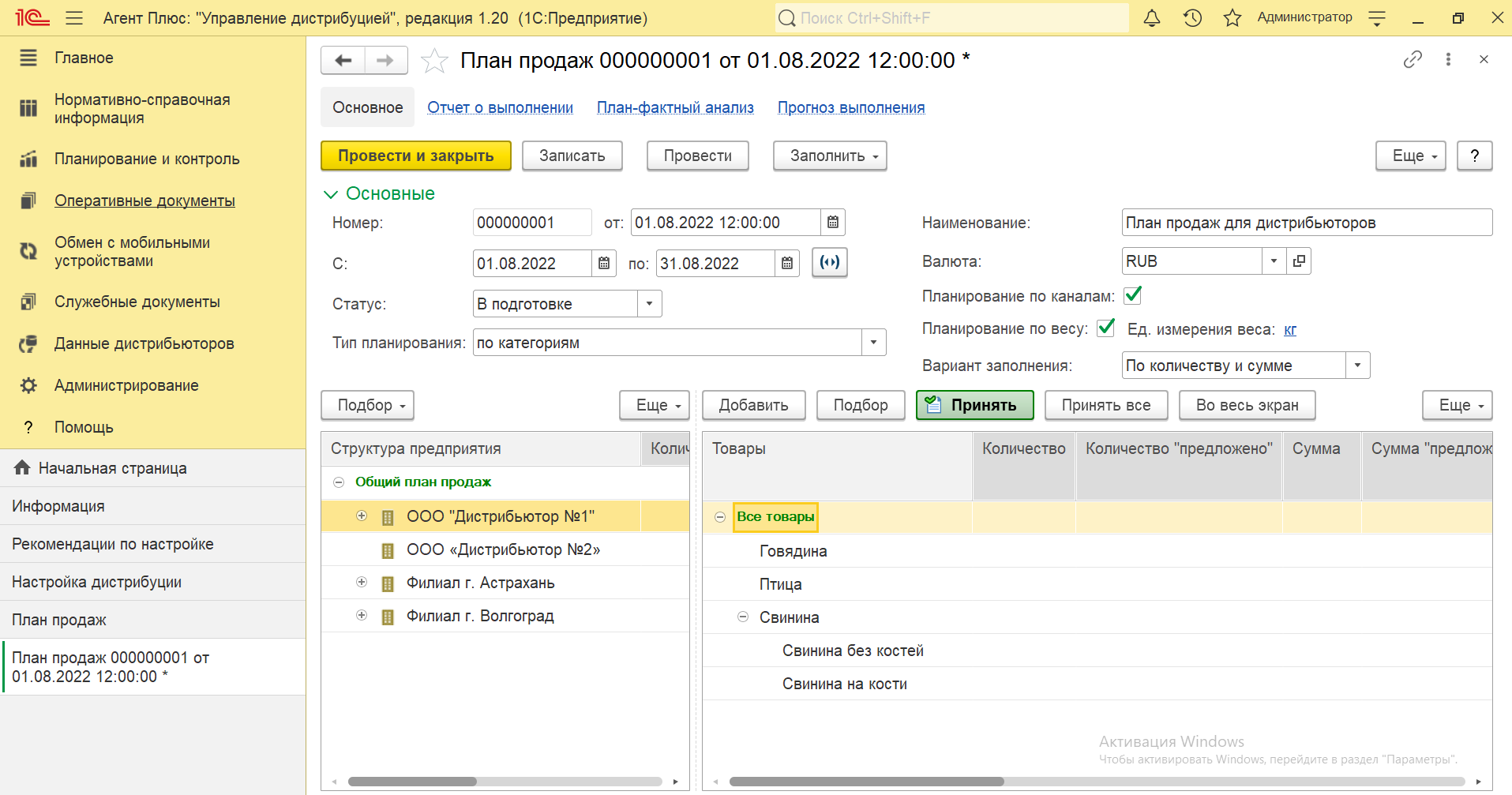Expand the Вариант заполнения dropdown

coord(1357,366)
